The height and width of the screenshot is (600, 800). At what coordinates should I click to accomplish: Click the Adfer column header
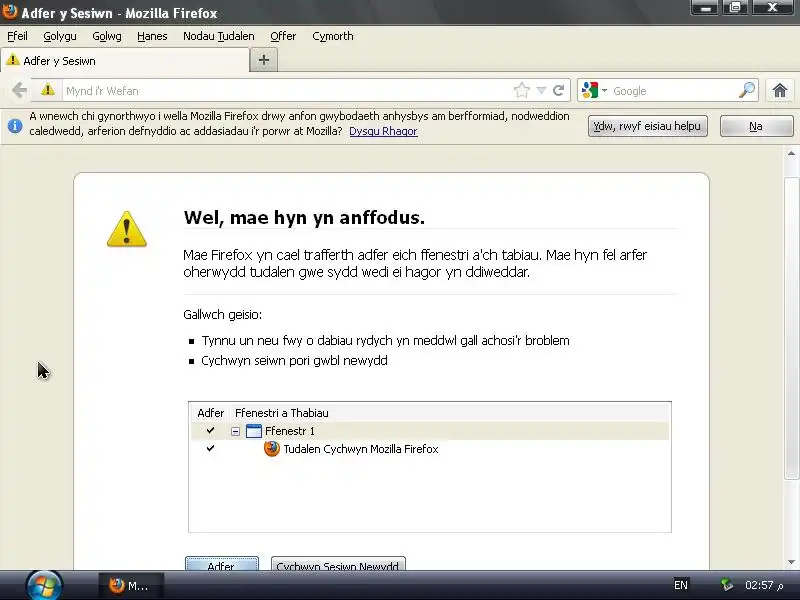pos(211,413)
